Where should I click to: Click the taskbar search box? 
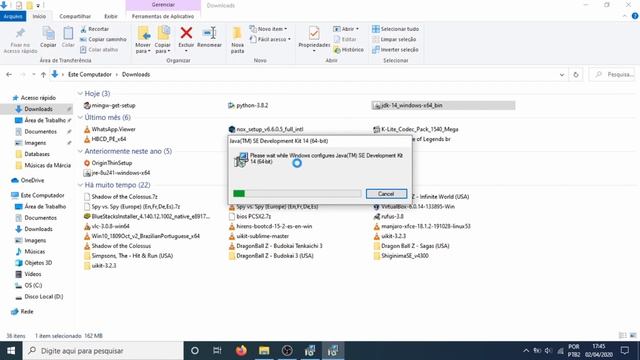coord(103,351)
